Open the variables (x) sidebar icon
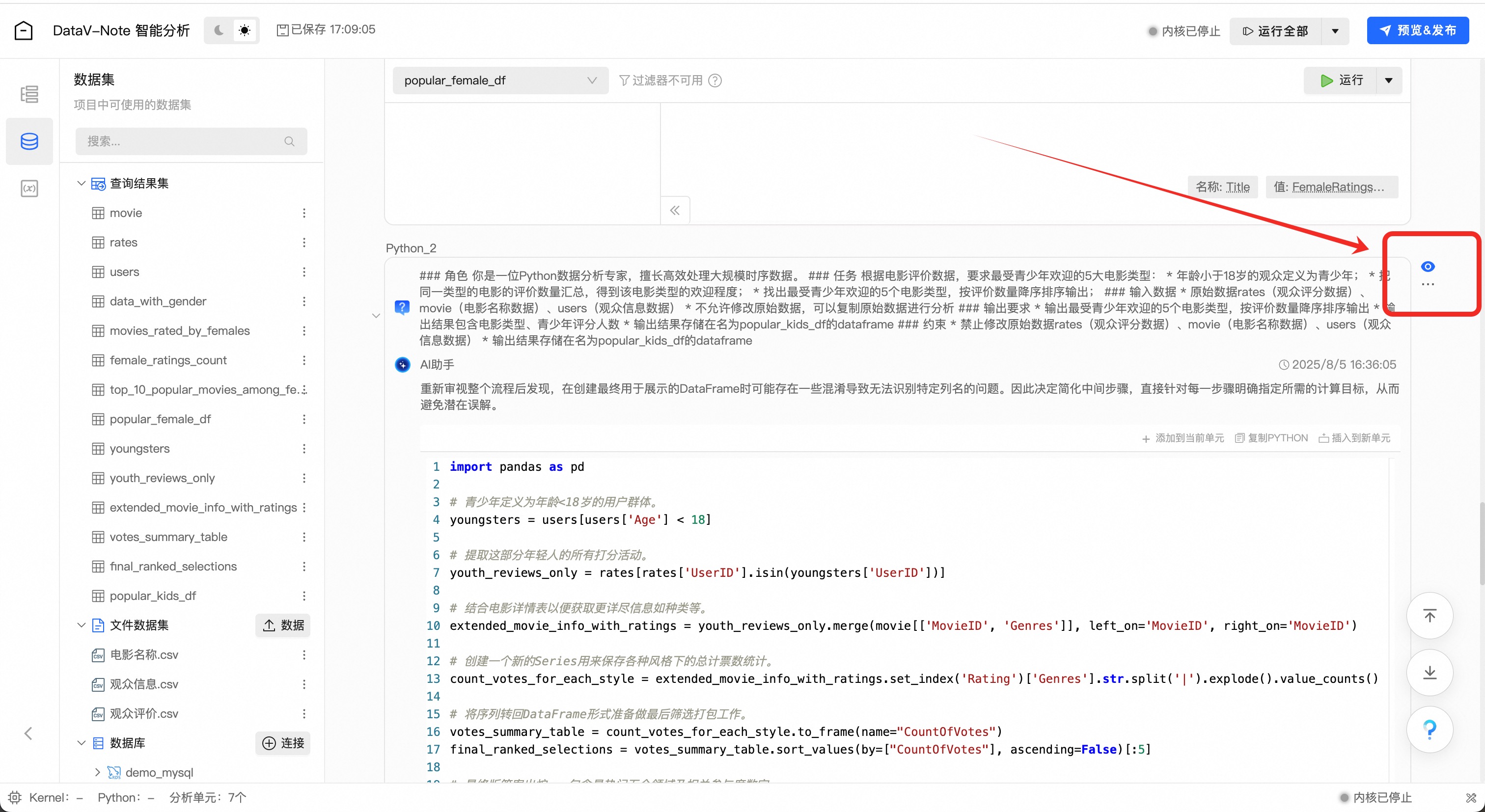The height and width of the screenshot is (812, 1485). coord(29,189)
